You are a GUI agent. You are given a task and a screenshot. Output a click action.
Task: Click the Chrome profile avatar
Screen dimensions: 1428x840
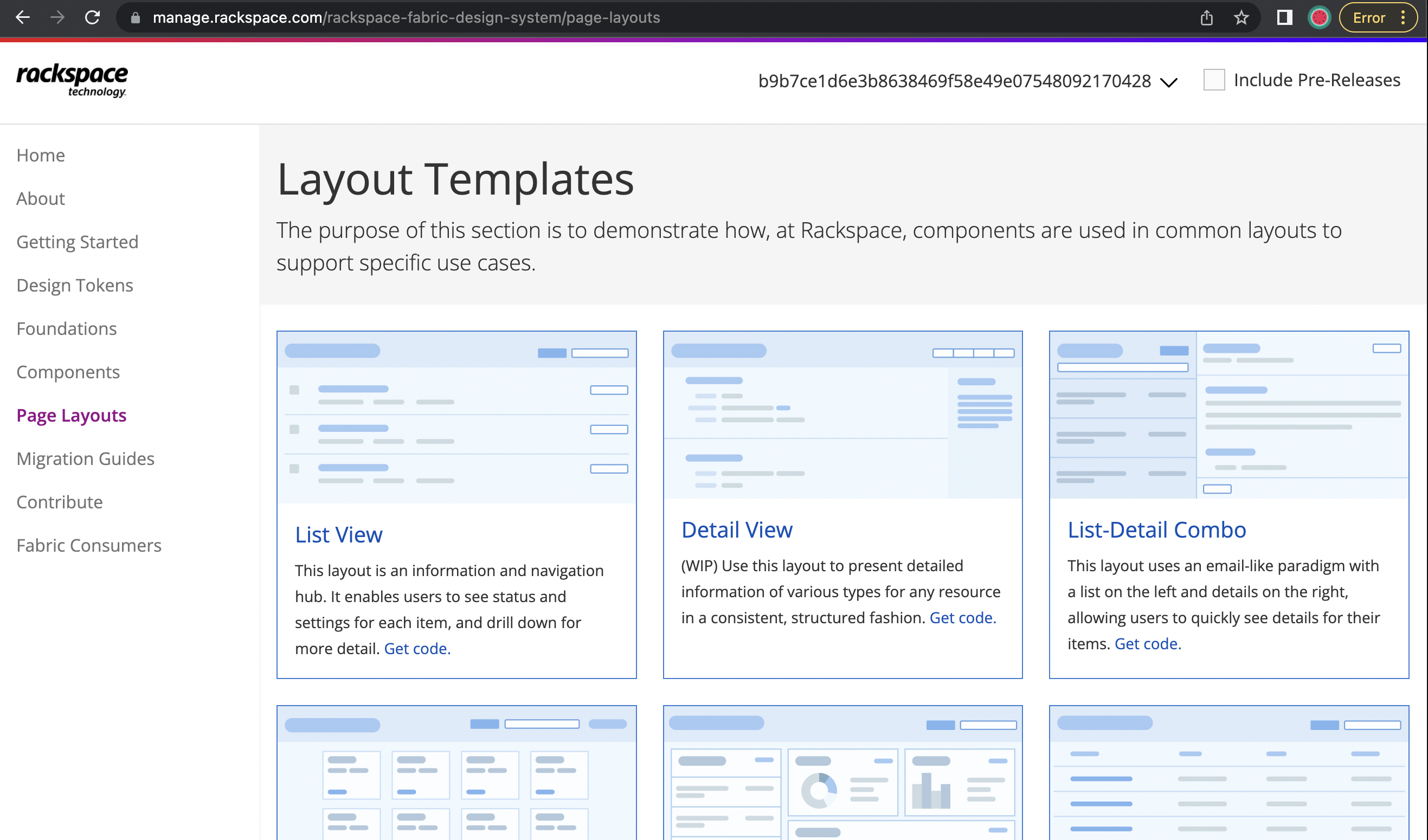(1318, 17)
